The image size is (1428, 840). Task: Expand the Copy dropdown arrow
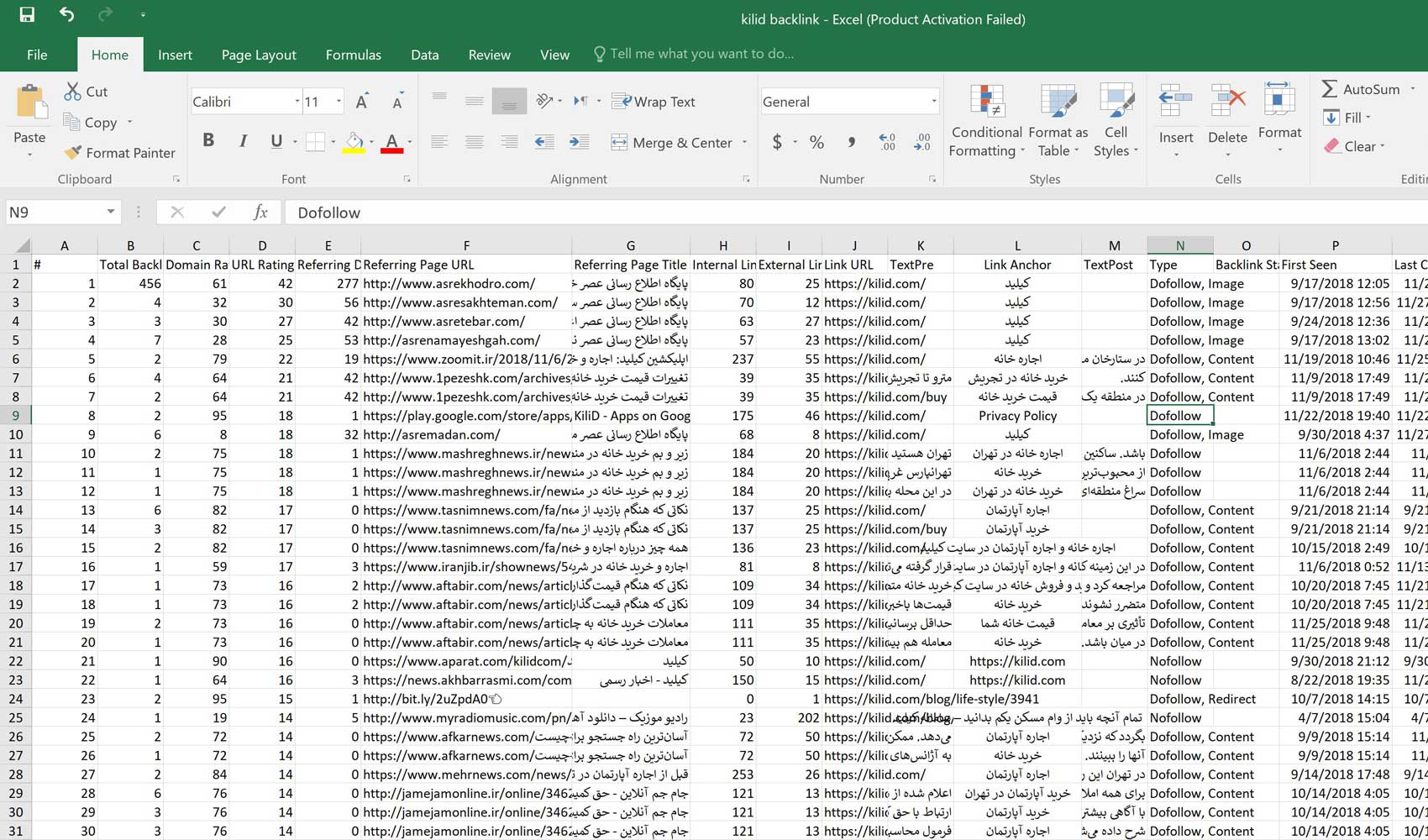coord(129,123)
